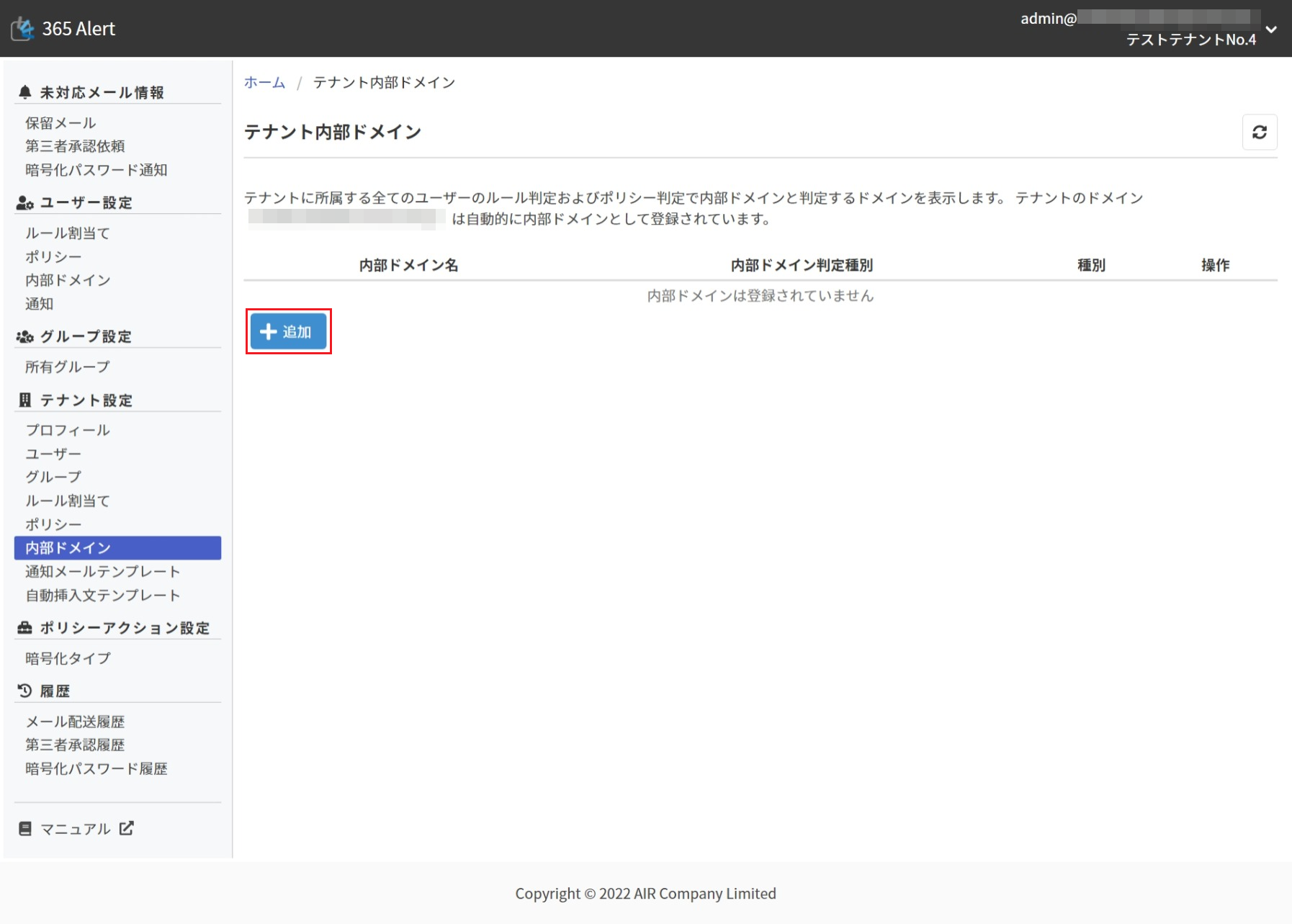1292x924 pixels.
Task: Click the building icon beside テナント設定
Action: [25, 400]
